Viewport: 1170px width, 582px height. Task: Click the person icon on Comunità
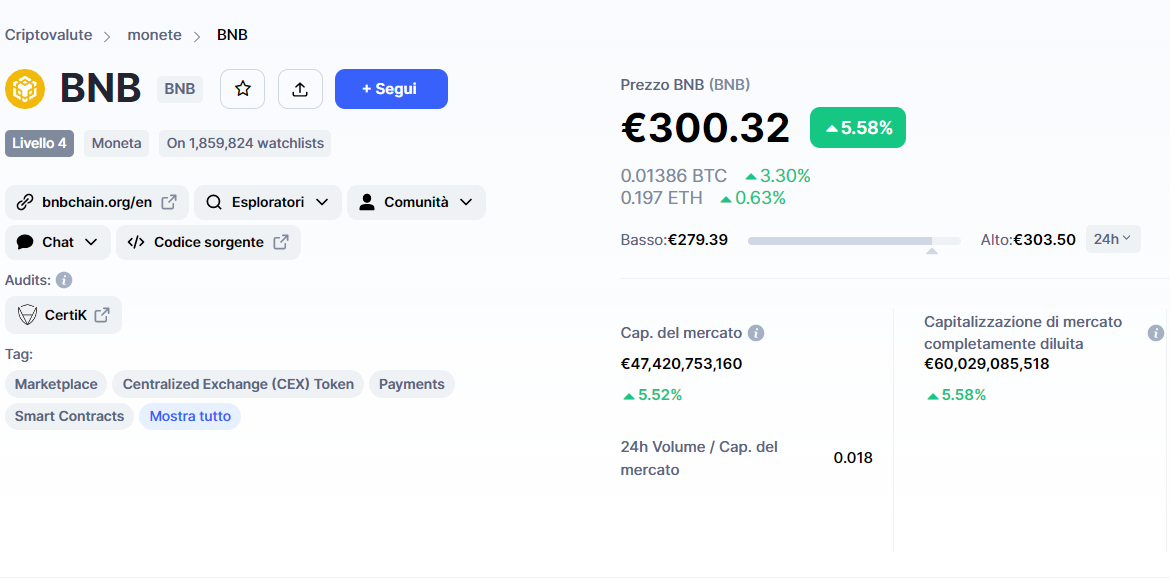(366, 202)
